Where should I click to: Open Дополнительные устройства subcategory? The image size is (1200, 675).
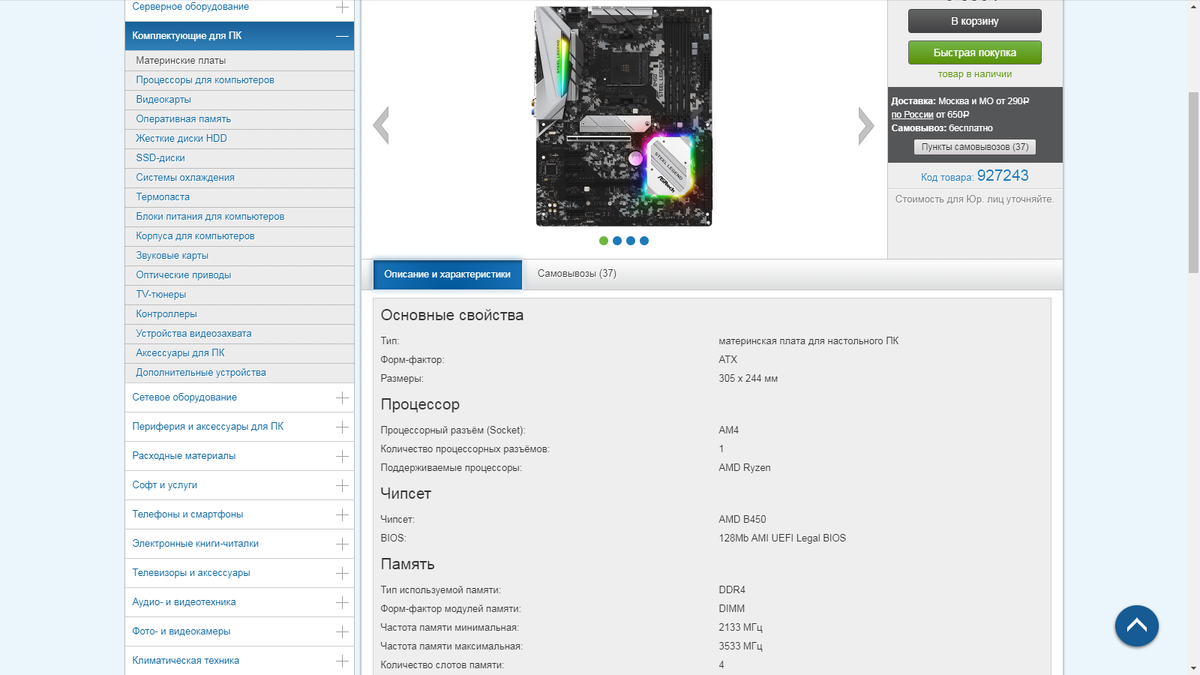[x=201, y=373]
